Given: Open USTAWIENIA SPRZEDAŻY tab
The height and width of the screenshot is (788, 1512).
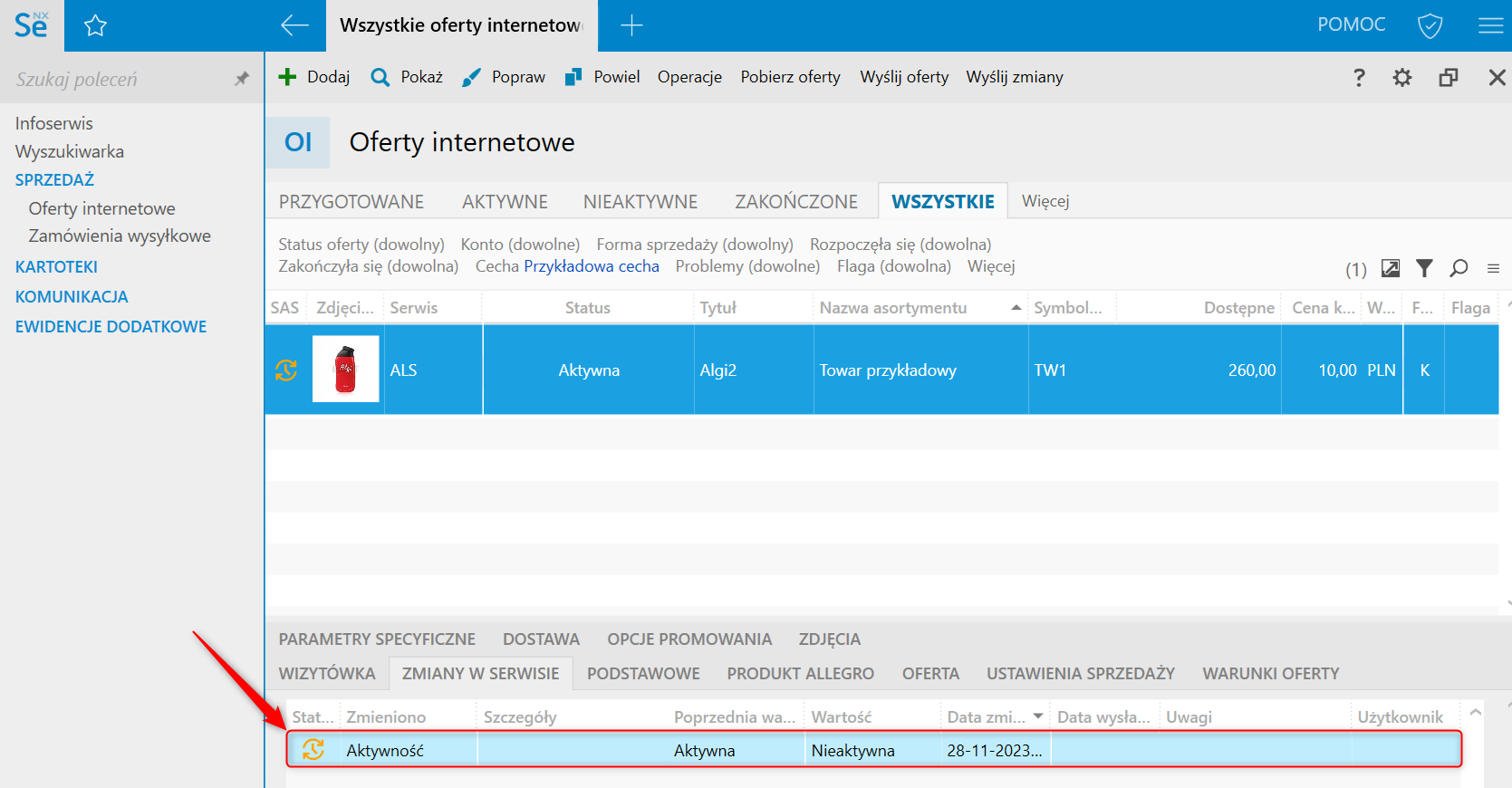Looking at the screenshot, I should [x=1081, y=673].
